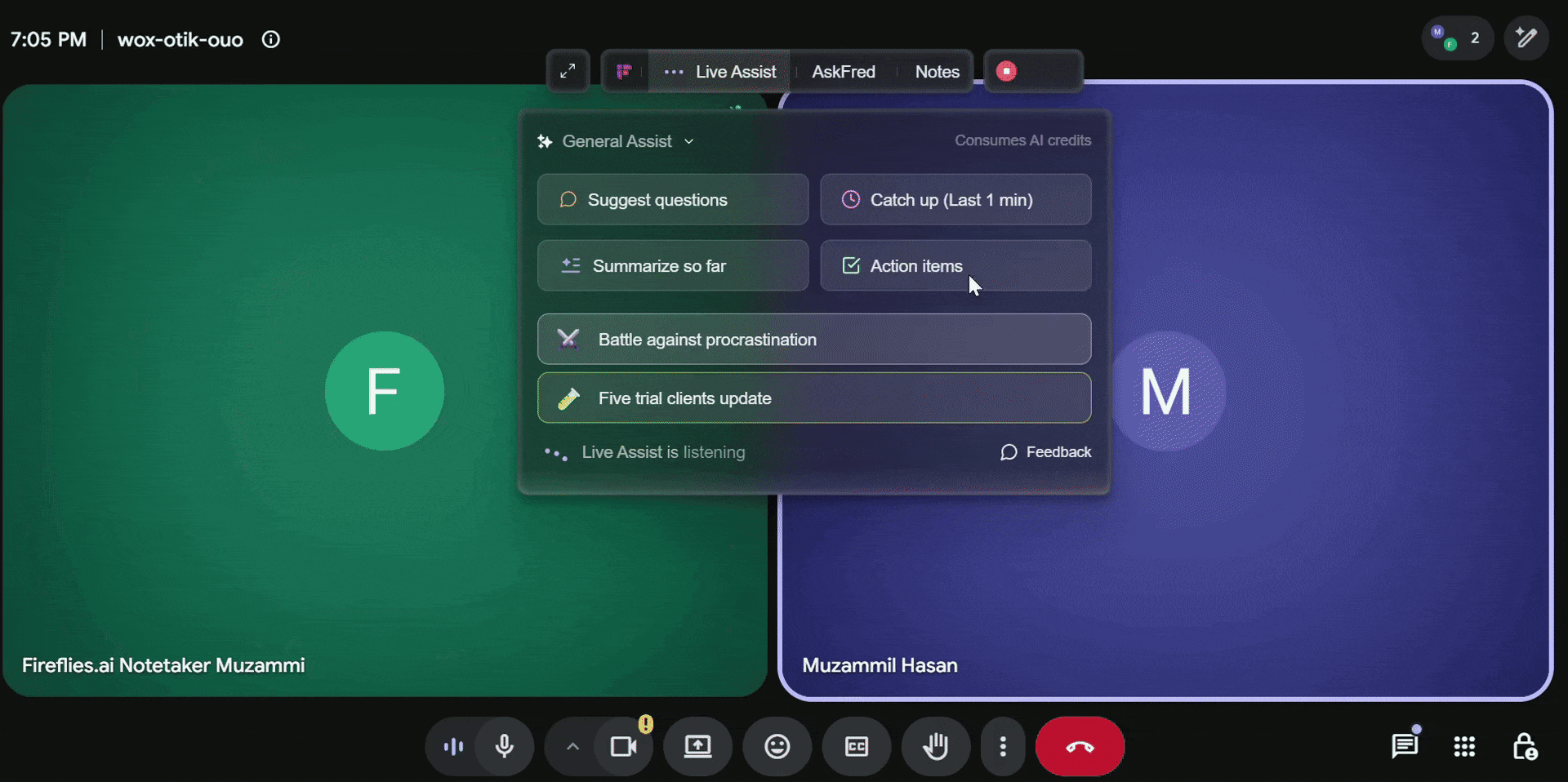This screenshot has height=782, width=1568.
Task: Mute the microphone
Action: pos(505,746)
